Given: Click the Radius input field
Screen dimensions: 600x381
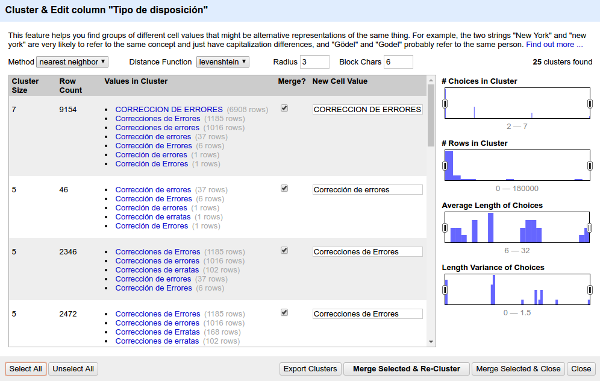Looking at the screenshot, I should coord(315,62).
